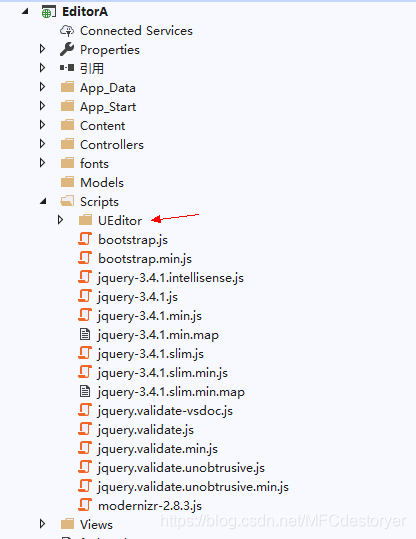Image resolution: width=416 pixels, height=539 pixels.
Task: Select the Properties label
Action: pos(110,50)
